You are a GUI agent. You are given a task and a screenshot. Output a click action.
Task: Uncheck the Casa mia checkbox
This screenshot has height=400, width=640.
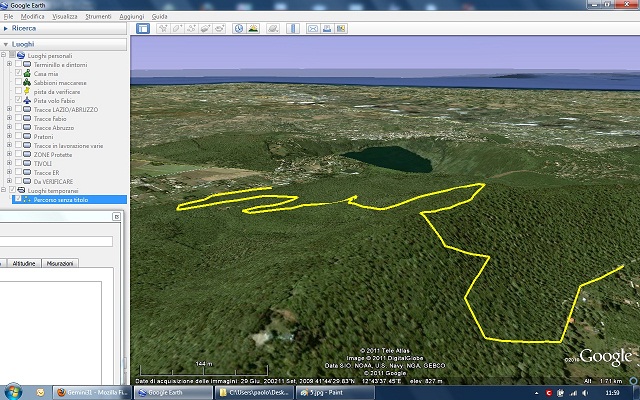[18, 73]
